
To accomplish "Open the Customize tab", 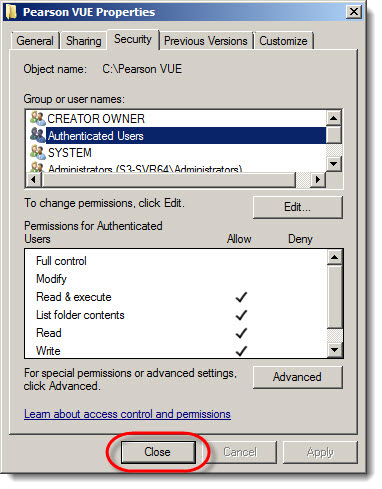I will click(283, 41).
